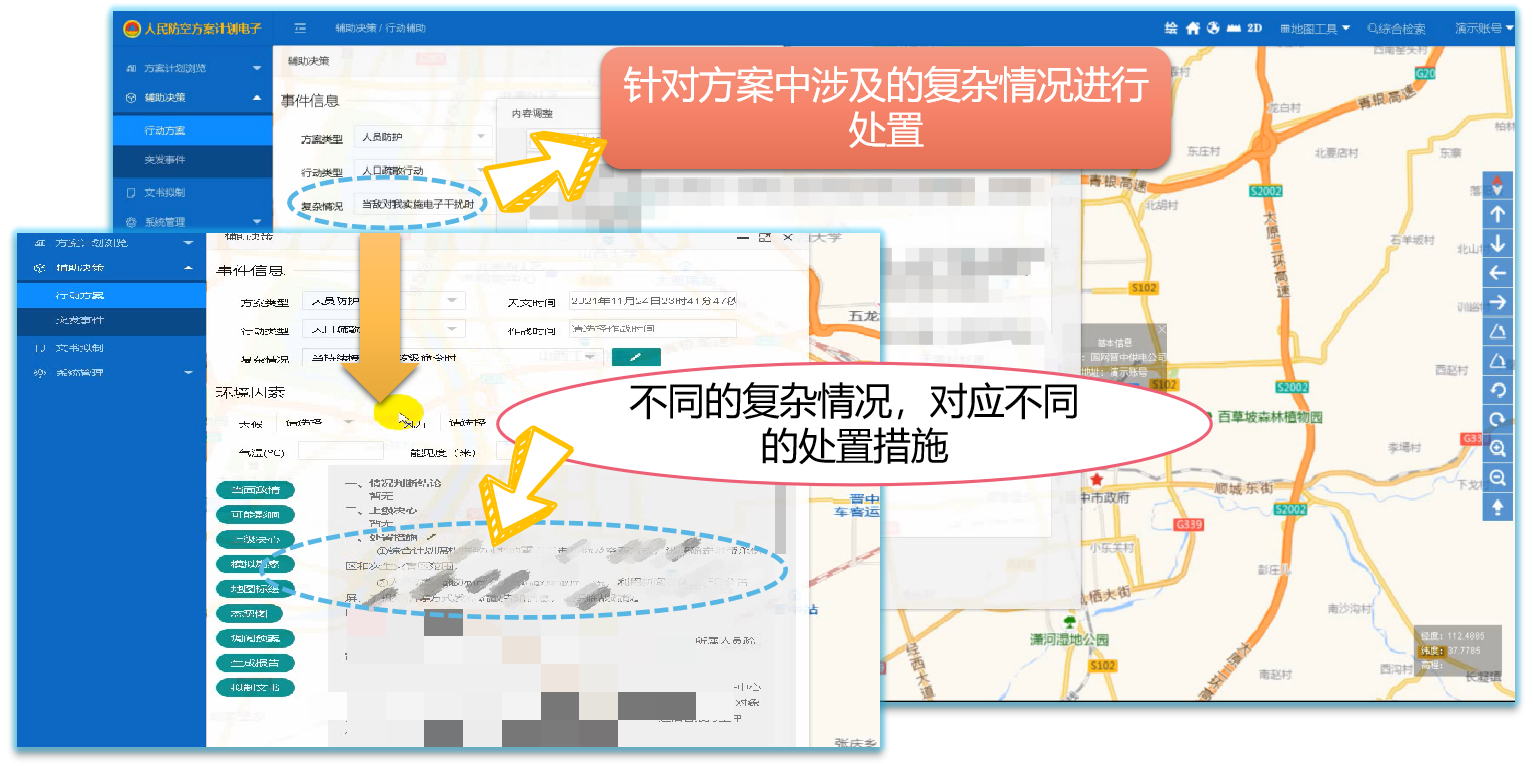
Task: Open 综合检索 search
Action: (x=1397, y=29)
